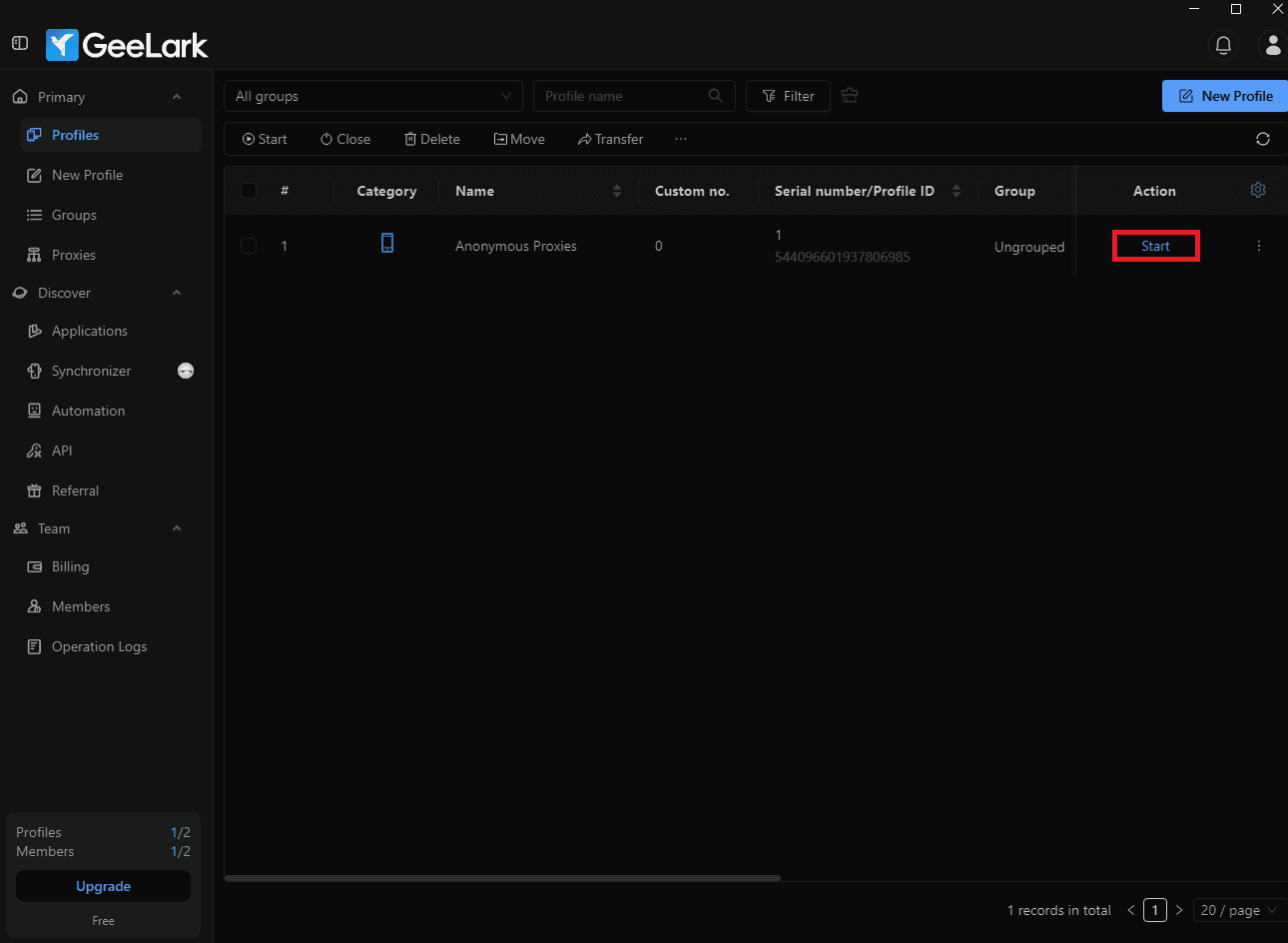Viewport: 1288px width, 943px height.
Task: Collapse sidebar using the panel toggle icon
Action: click(x=20, y=43)
